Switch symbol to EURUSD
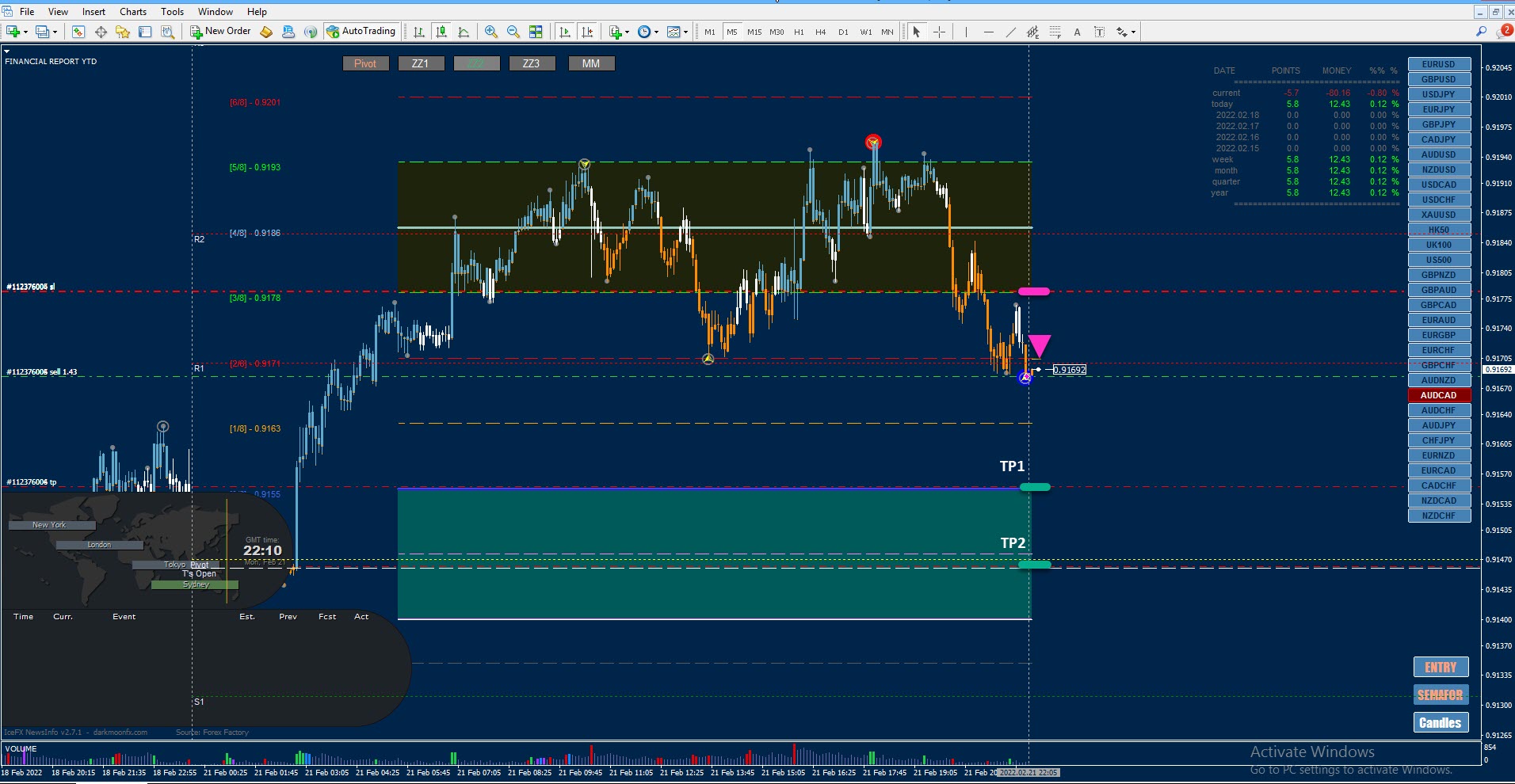Viewport: 1515px width, 784px height. 1439,64
